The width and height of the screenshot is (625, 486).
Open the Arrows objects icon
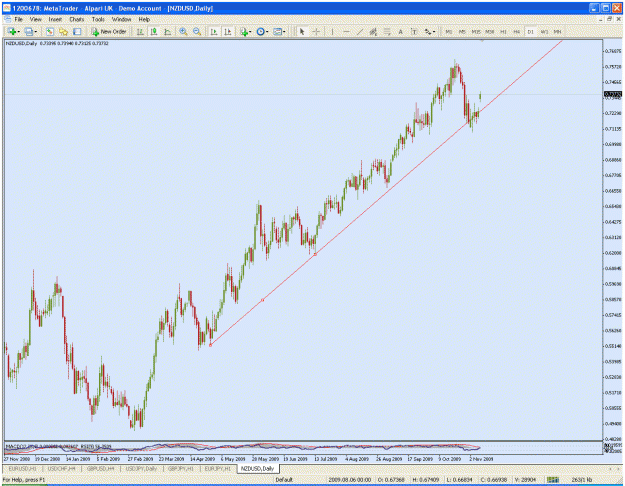coord(427,31)
